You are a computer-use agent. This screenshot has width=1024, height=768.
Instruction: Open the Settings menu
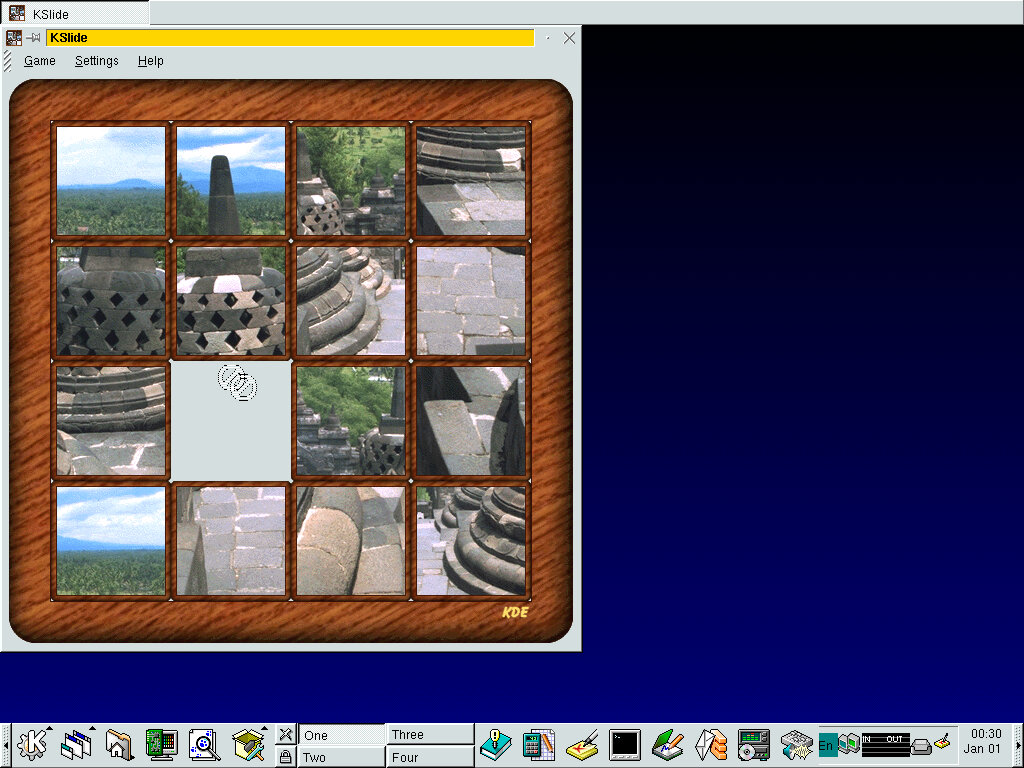[x=96, y=61]
